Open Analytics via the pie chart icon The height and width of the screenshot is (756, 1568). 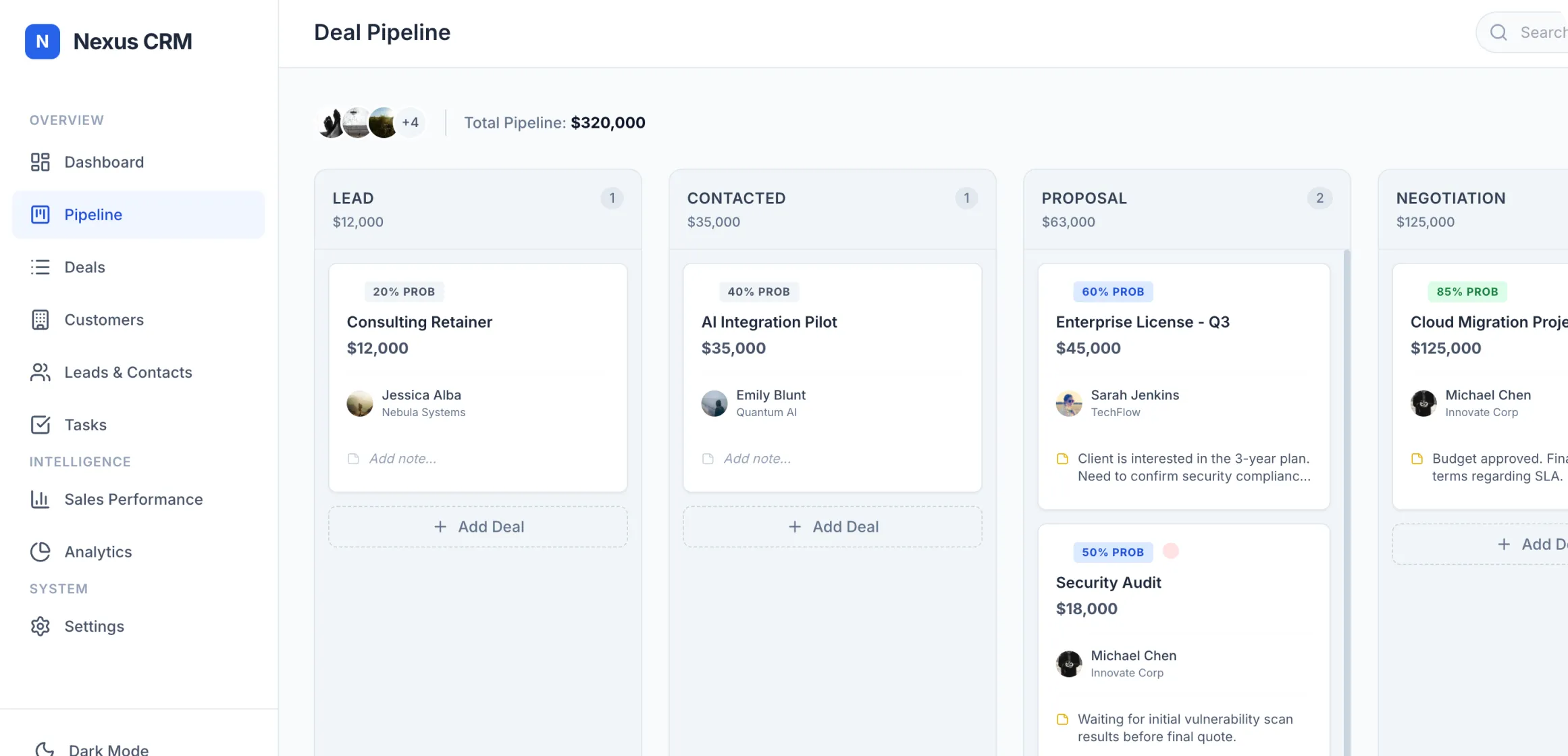pos(40,551)
